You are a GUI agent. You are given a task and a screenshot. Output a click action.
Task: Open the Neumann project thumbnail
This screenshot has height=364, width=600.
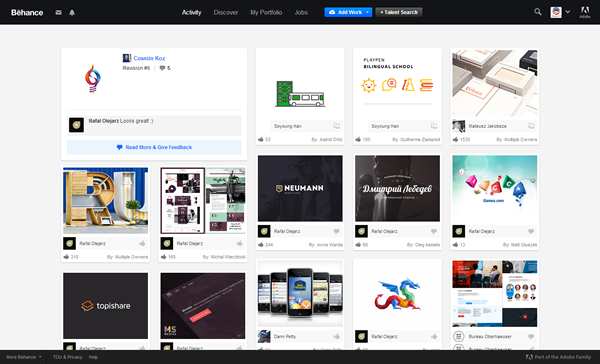pos(300,188)
